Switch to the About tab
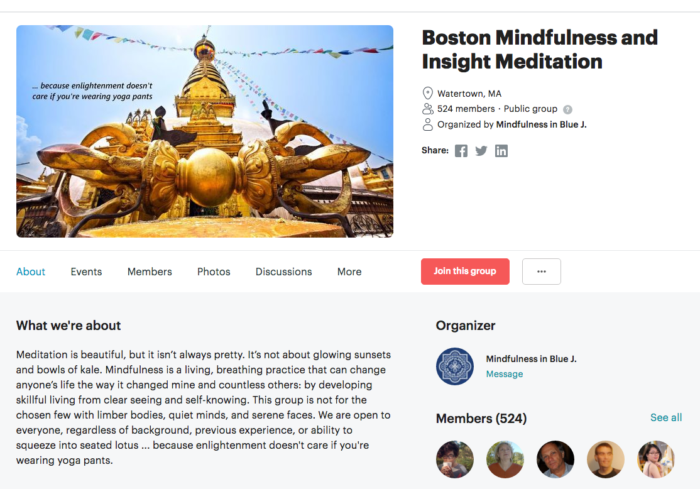 click(31, 272)
